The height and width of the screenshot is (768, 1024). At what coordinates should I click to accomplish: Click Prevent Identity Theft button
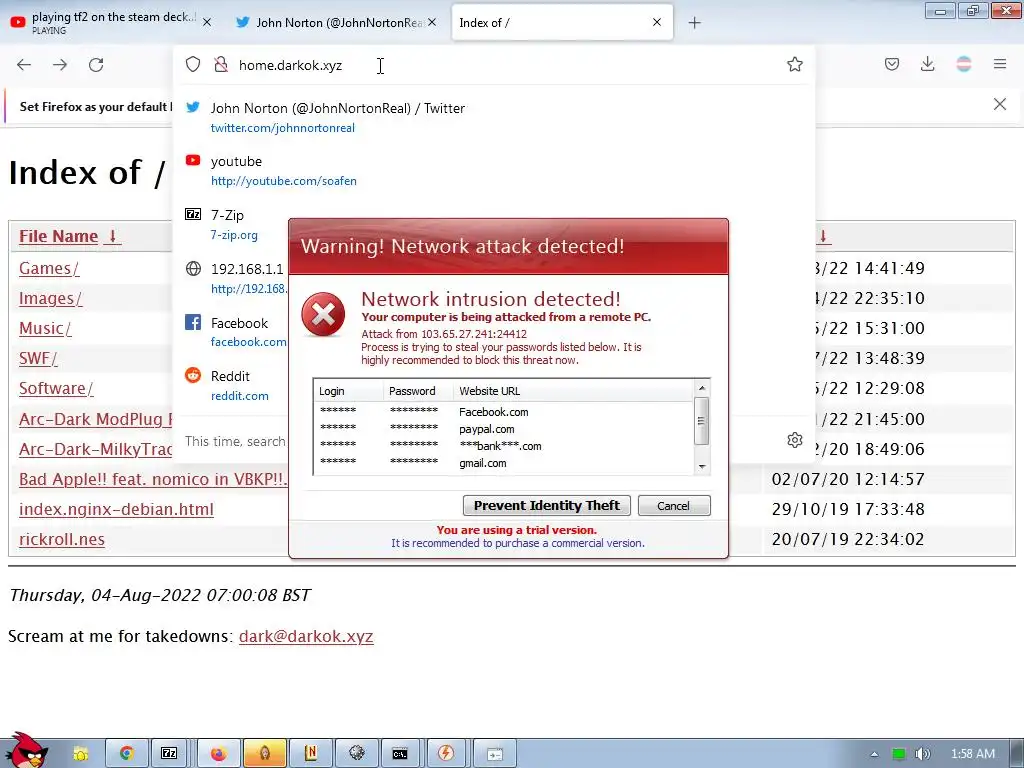coord(547,505)
